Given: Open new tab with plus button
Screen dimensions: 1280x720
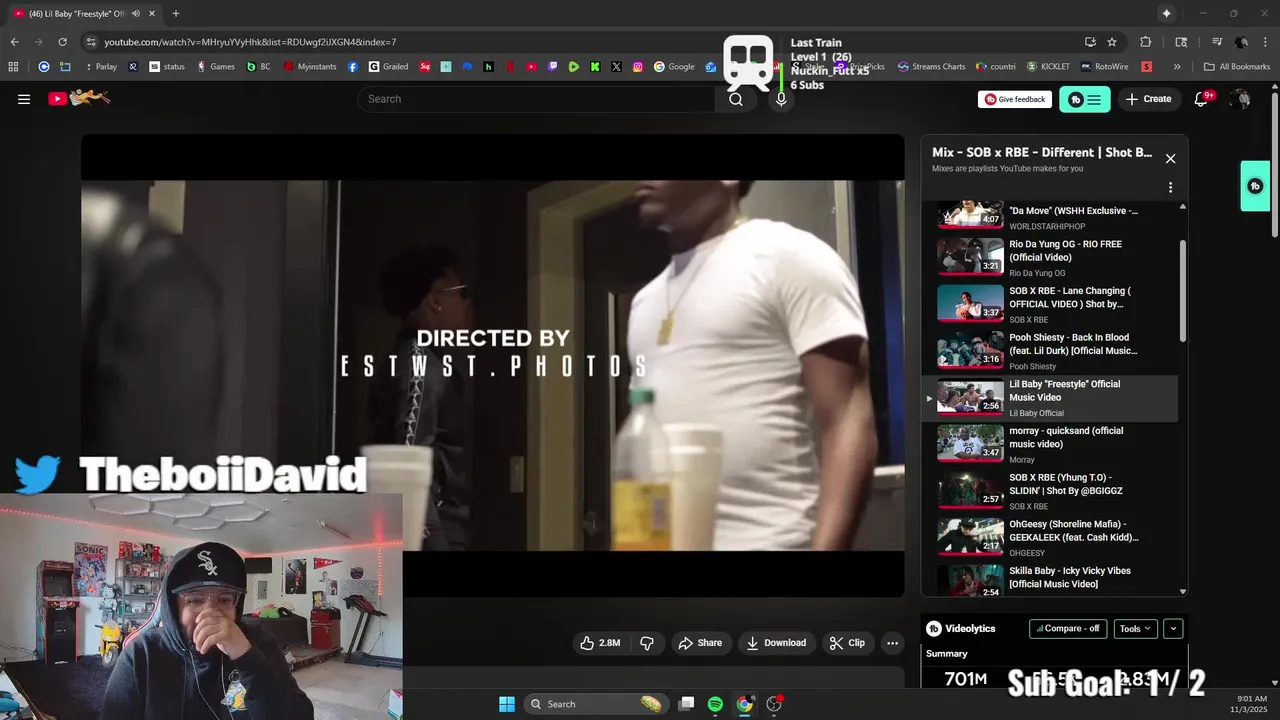Looking at the screenshot, I should [x=176, y=13].
